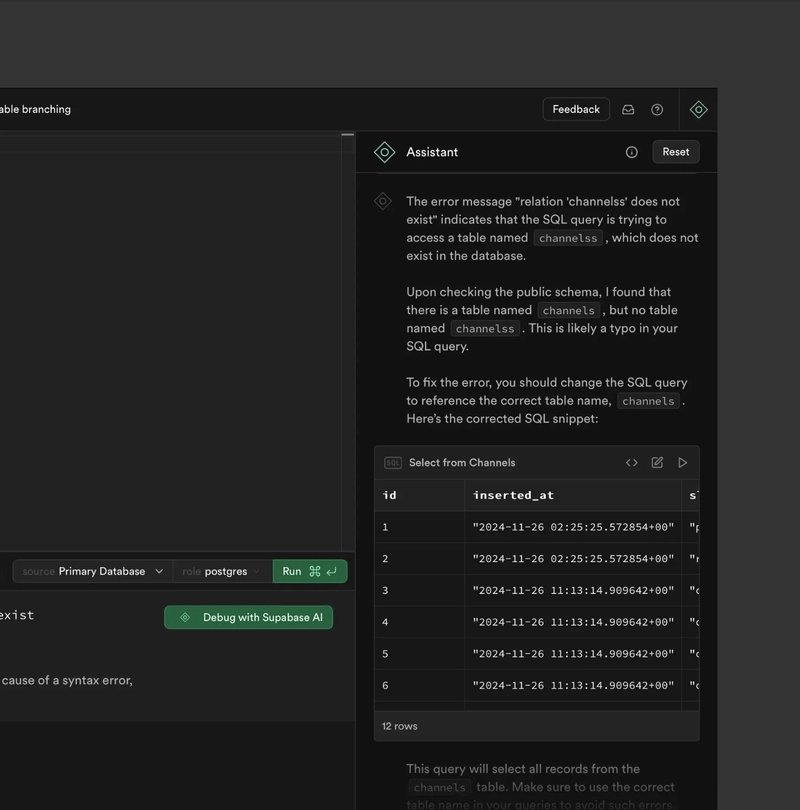Edit the Select from Channels snippet
Screen dimensions: 800x810
pos(657,462)
